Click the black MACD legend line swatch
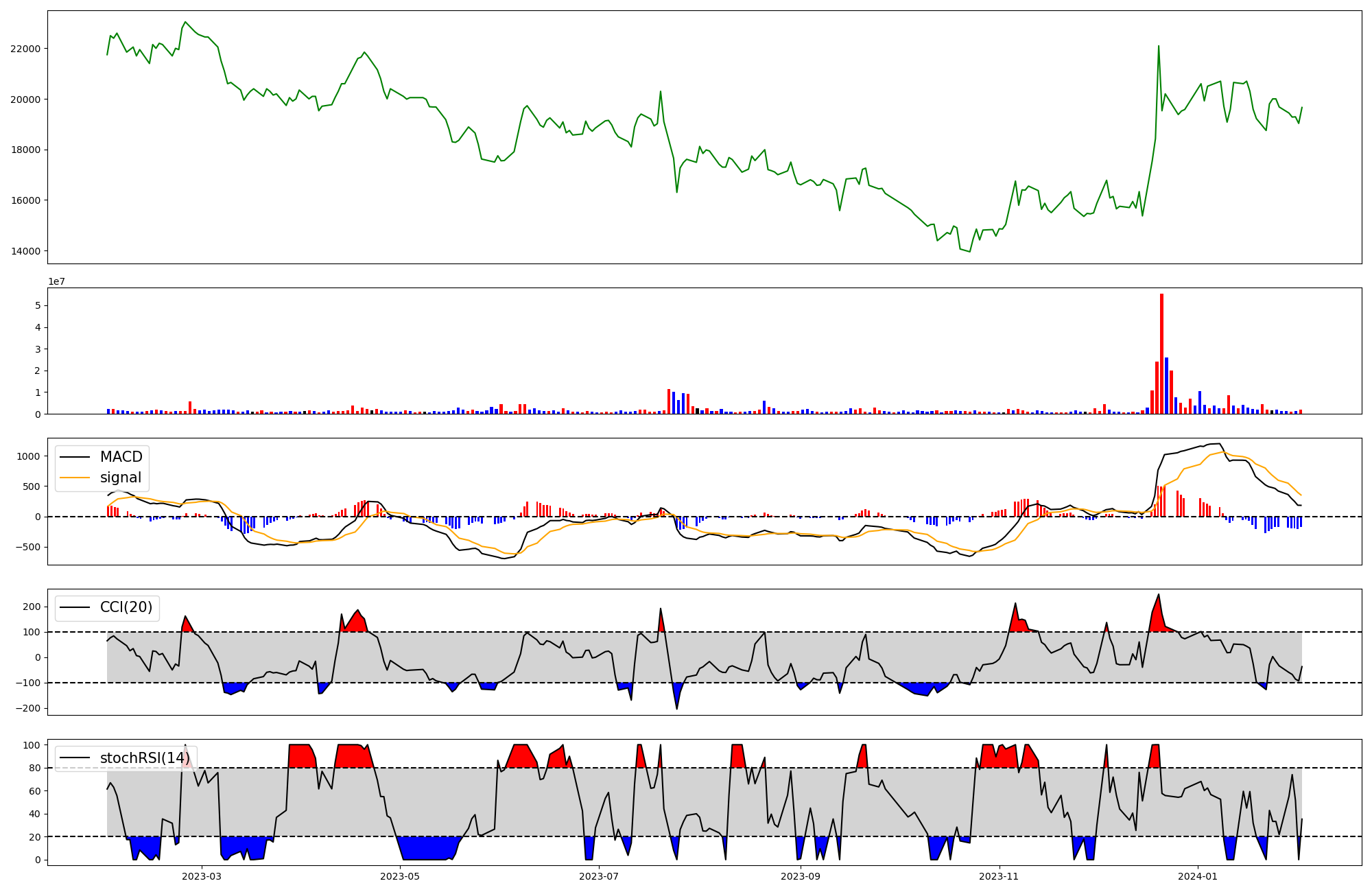 (75, 457)
